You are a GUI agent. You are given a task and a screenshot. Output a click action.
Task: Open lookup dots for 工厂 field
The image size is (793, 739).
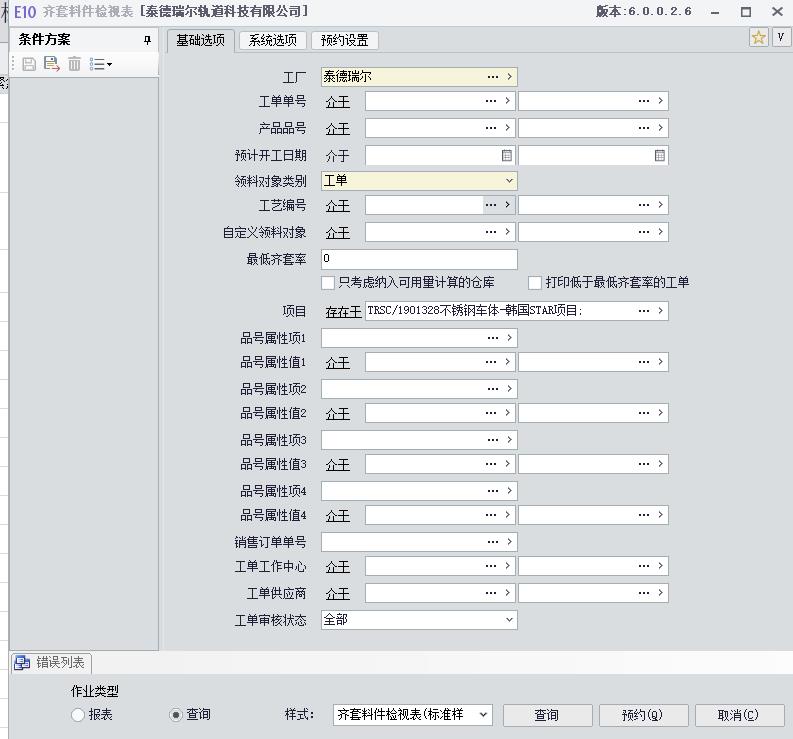(x=493, y=77)
